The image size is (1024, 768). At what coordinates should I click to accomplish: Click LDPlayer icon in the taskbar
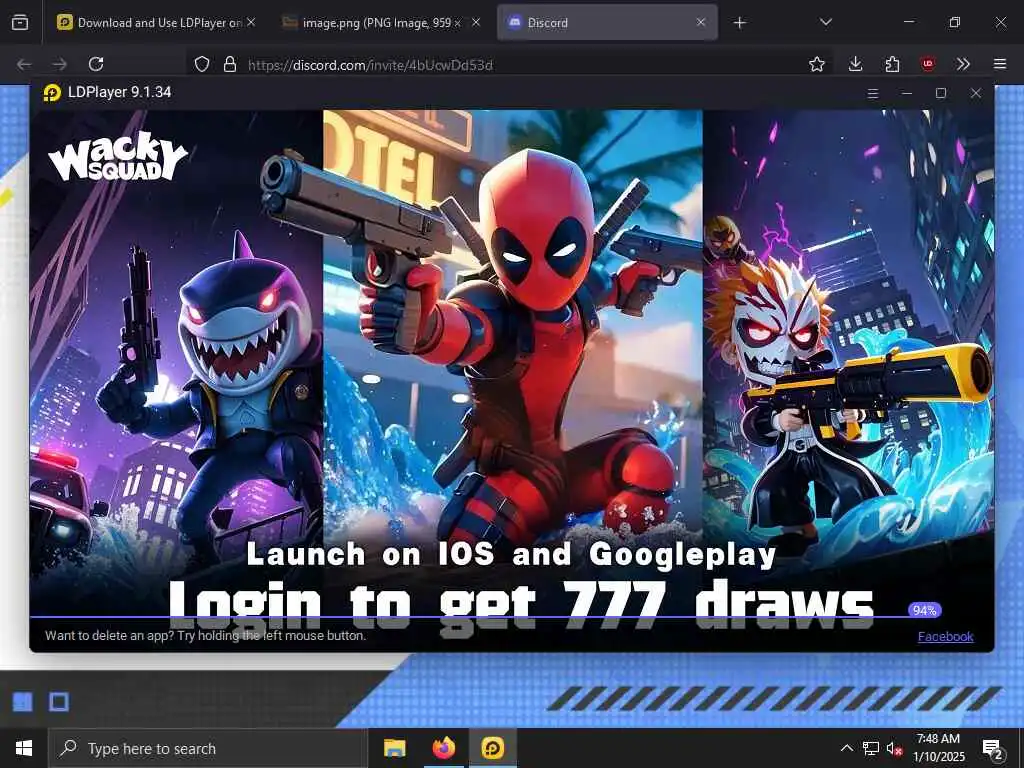click(x=492, y=748)
